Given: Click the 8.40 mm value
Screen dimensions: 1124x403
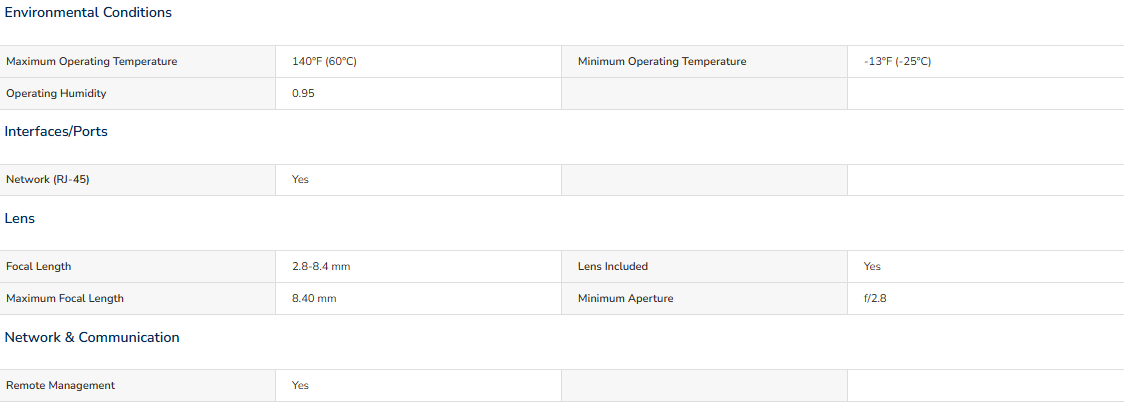Looking at the screenshot, I should point(314,298).
